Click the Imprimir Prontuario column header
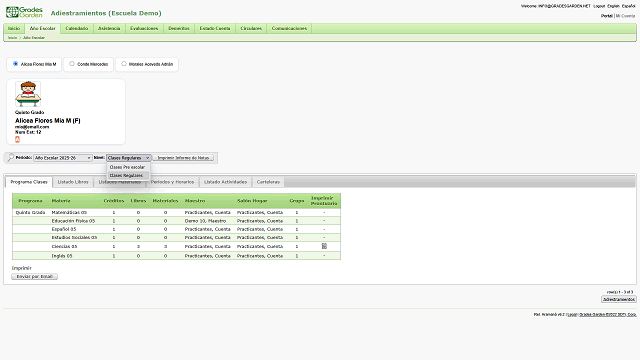Screen dimensions: 640x360 (324, 200)
